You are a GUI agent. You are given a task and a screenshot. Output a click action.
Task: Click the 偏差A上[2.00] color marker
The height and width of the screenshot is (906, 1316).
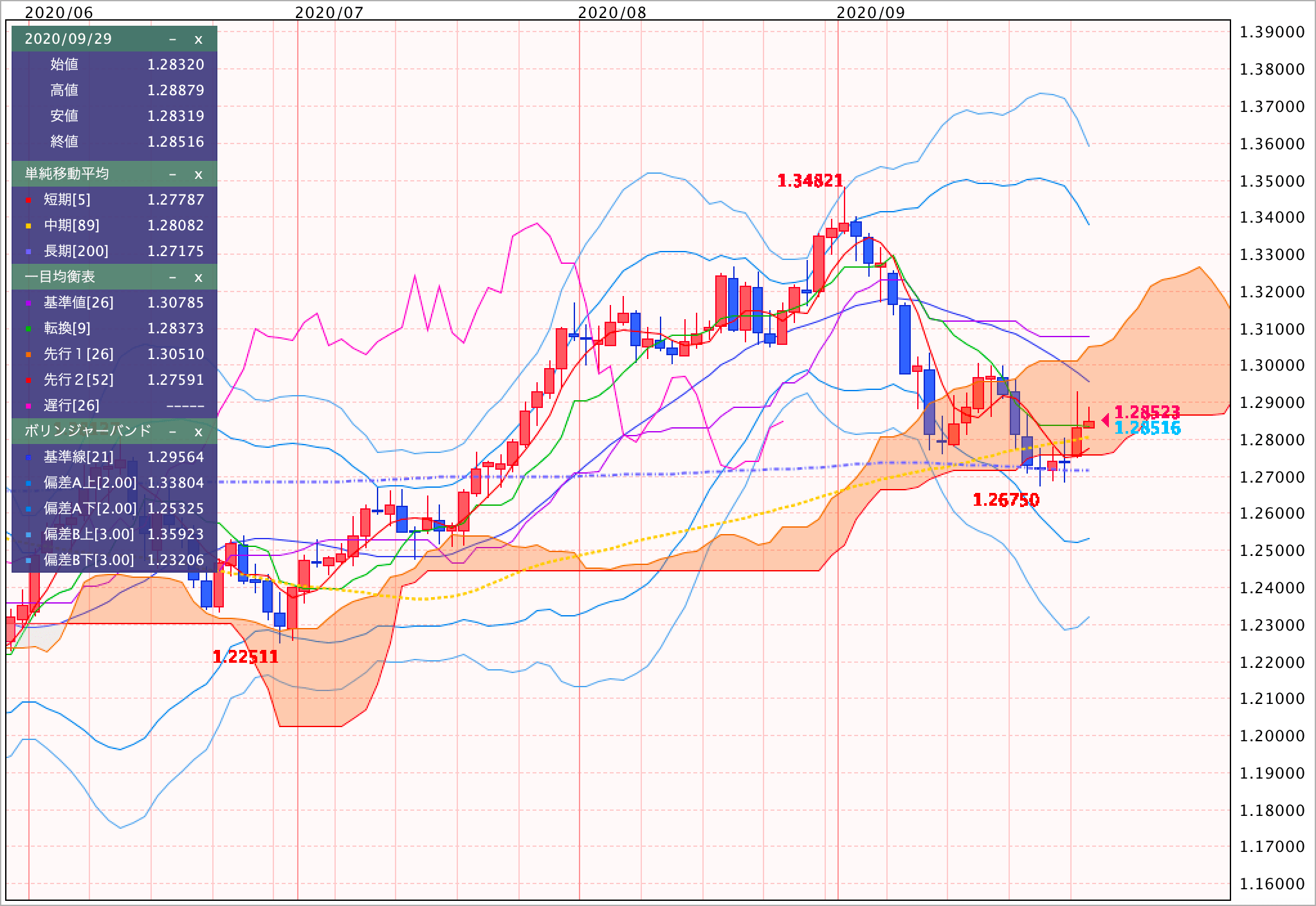pos(28,484)
